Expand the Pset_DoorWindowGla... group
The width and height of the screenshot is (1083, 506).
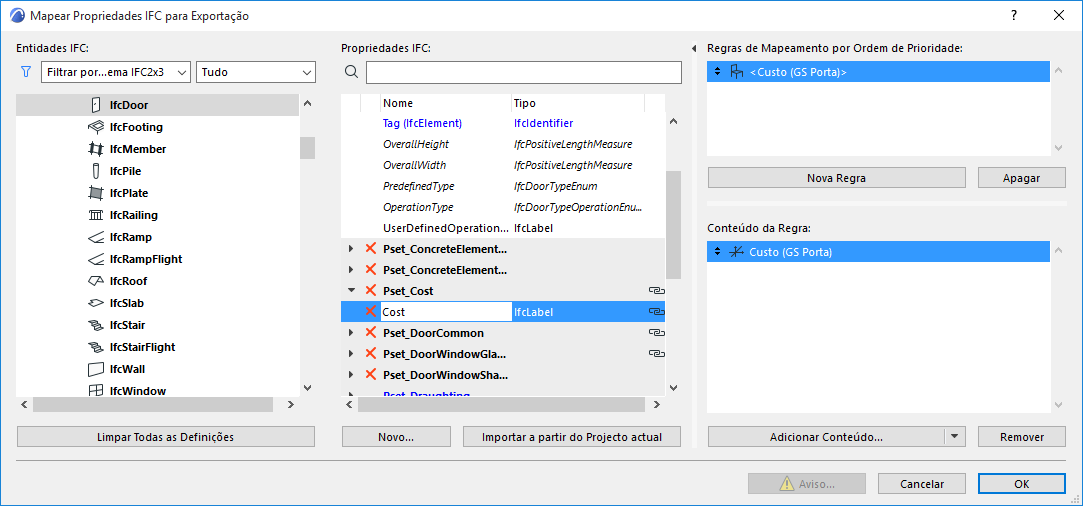coord(351,353)
